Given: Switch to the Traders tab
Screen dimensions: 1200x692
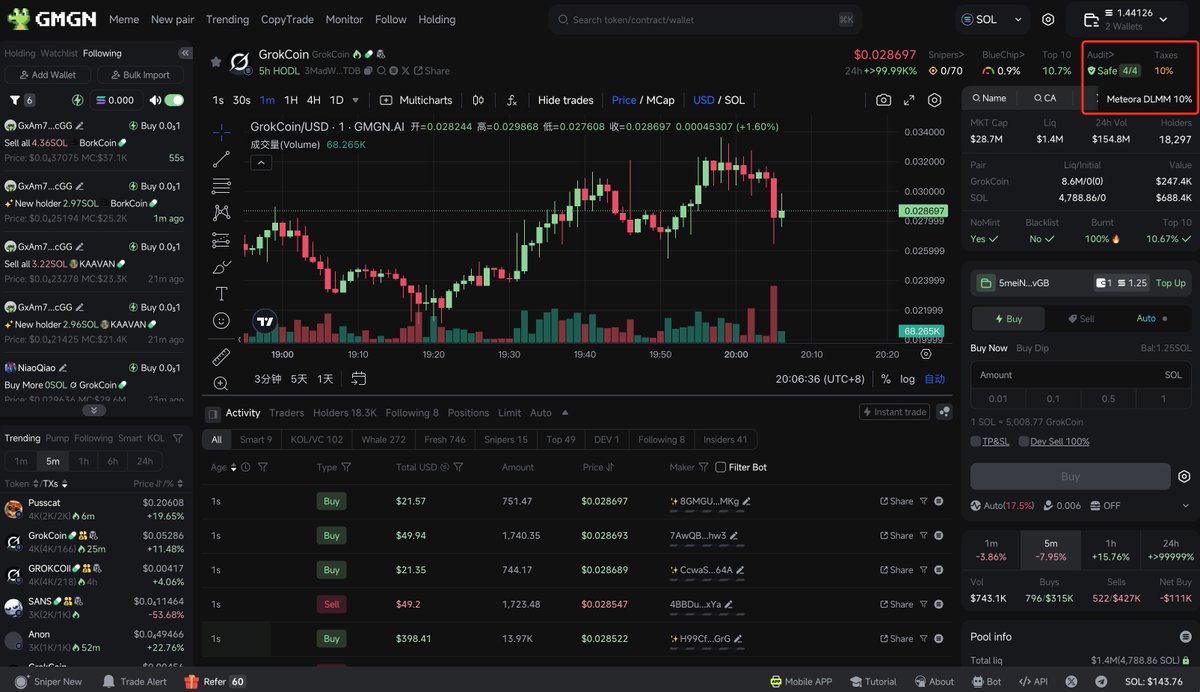Looking at the screenshot, I should 286,412.
